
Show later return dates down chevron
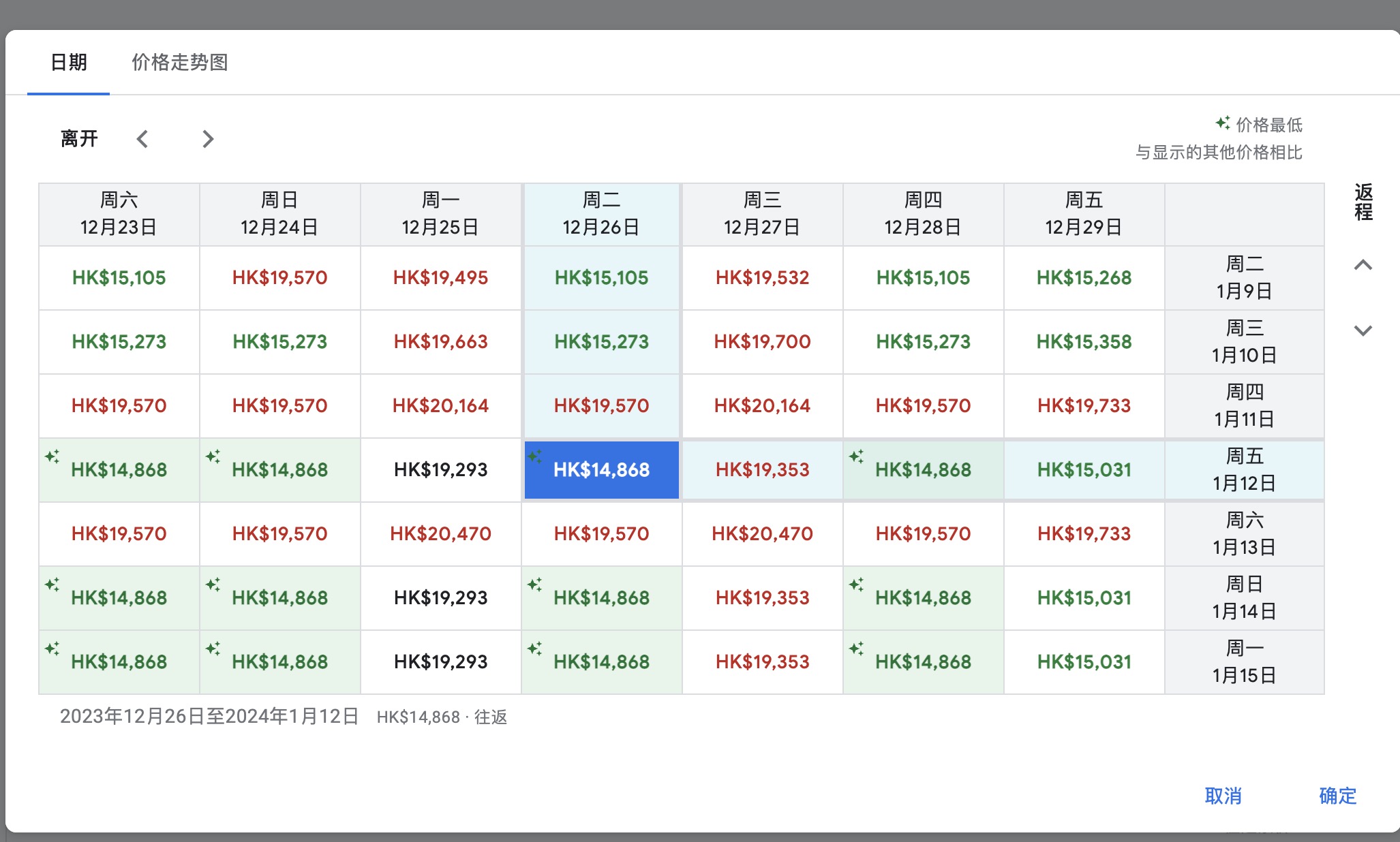coord(1363,330)
